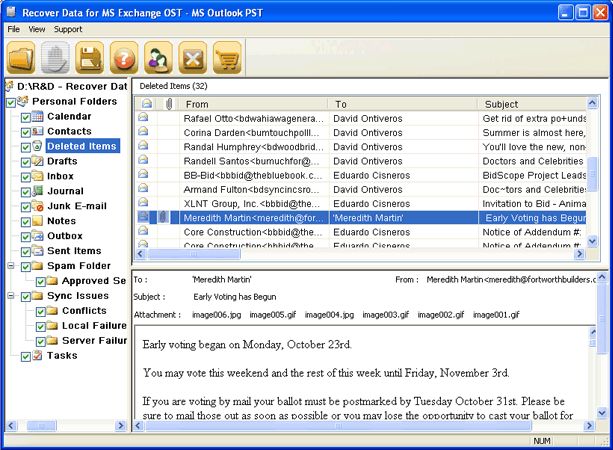Screen dimensions: 613x450
Task: Uncheck the Junk E-mail checkbox
Action: (x=26, y=207)
